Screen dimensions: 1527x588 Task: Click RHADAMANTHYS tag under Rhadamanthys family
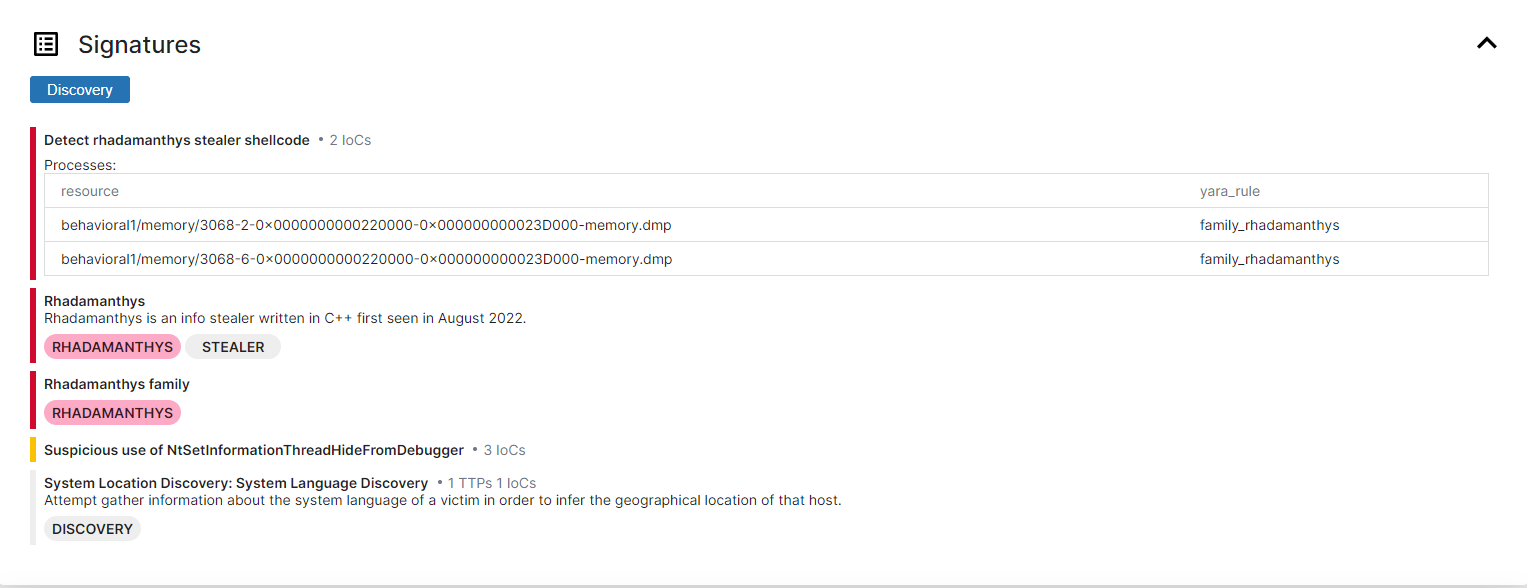pos(112,413)
